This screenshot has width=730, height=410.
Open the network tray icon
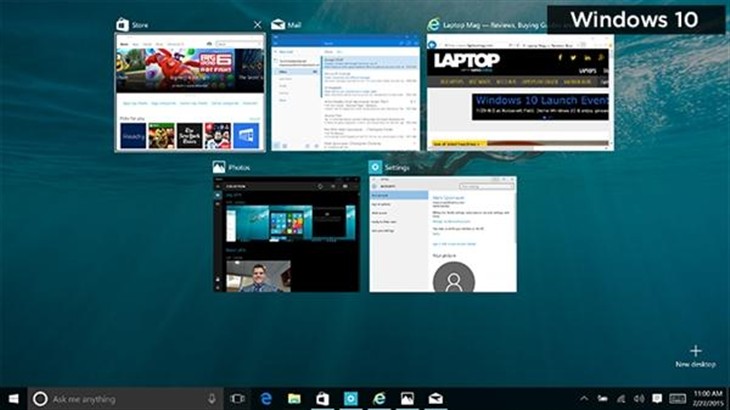pos(621,399)
